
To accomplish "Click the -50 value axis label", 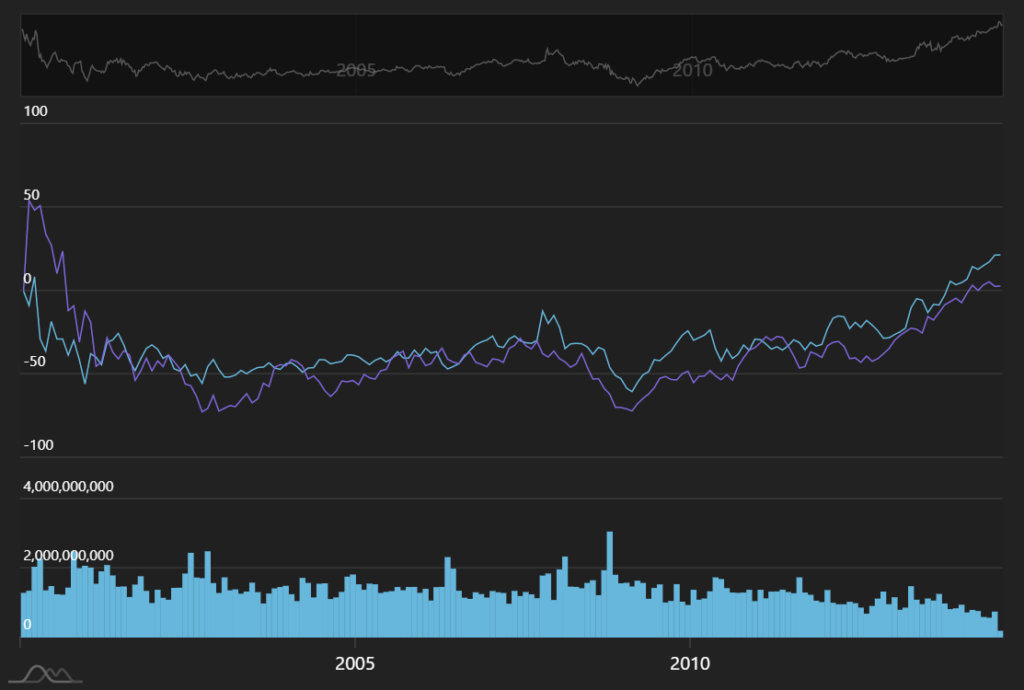I will click(x=34, y=362).
